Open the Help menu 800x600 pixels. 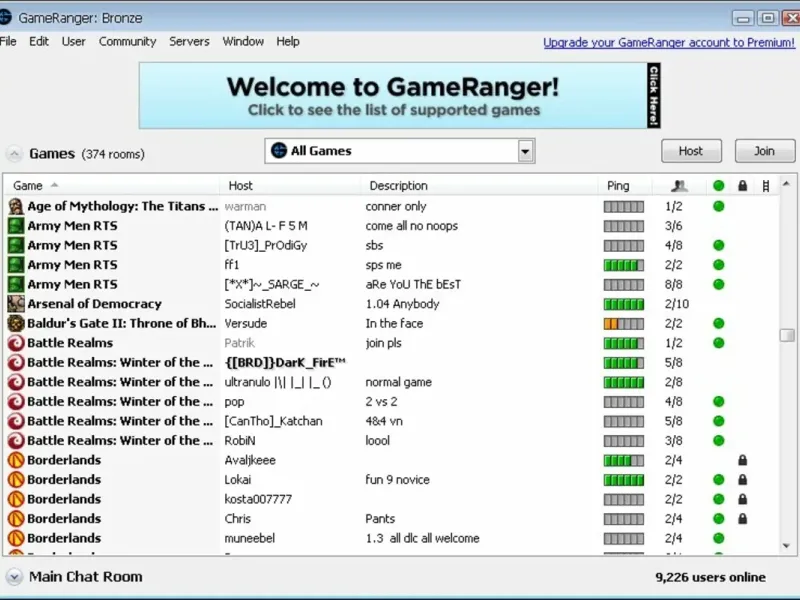coord(288,42)
